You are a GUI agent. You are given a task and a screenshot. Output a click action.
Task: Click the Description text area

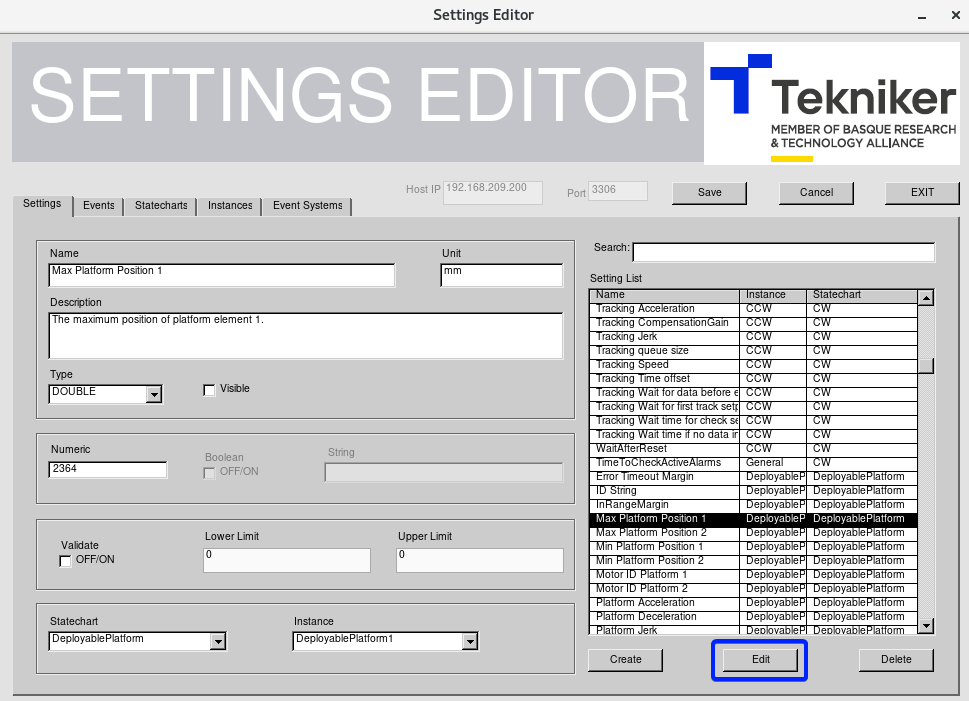[306, 336]
